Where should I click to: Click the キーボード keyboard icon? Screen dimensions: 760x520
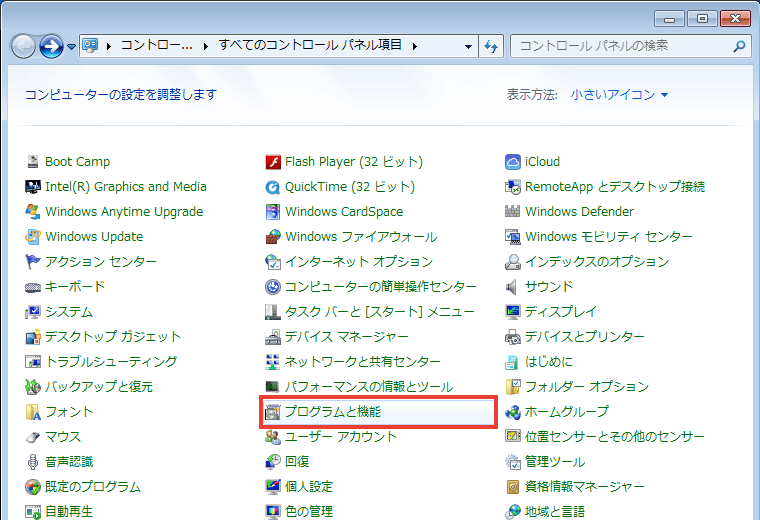[32, 287]
